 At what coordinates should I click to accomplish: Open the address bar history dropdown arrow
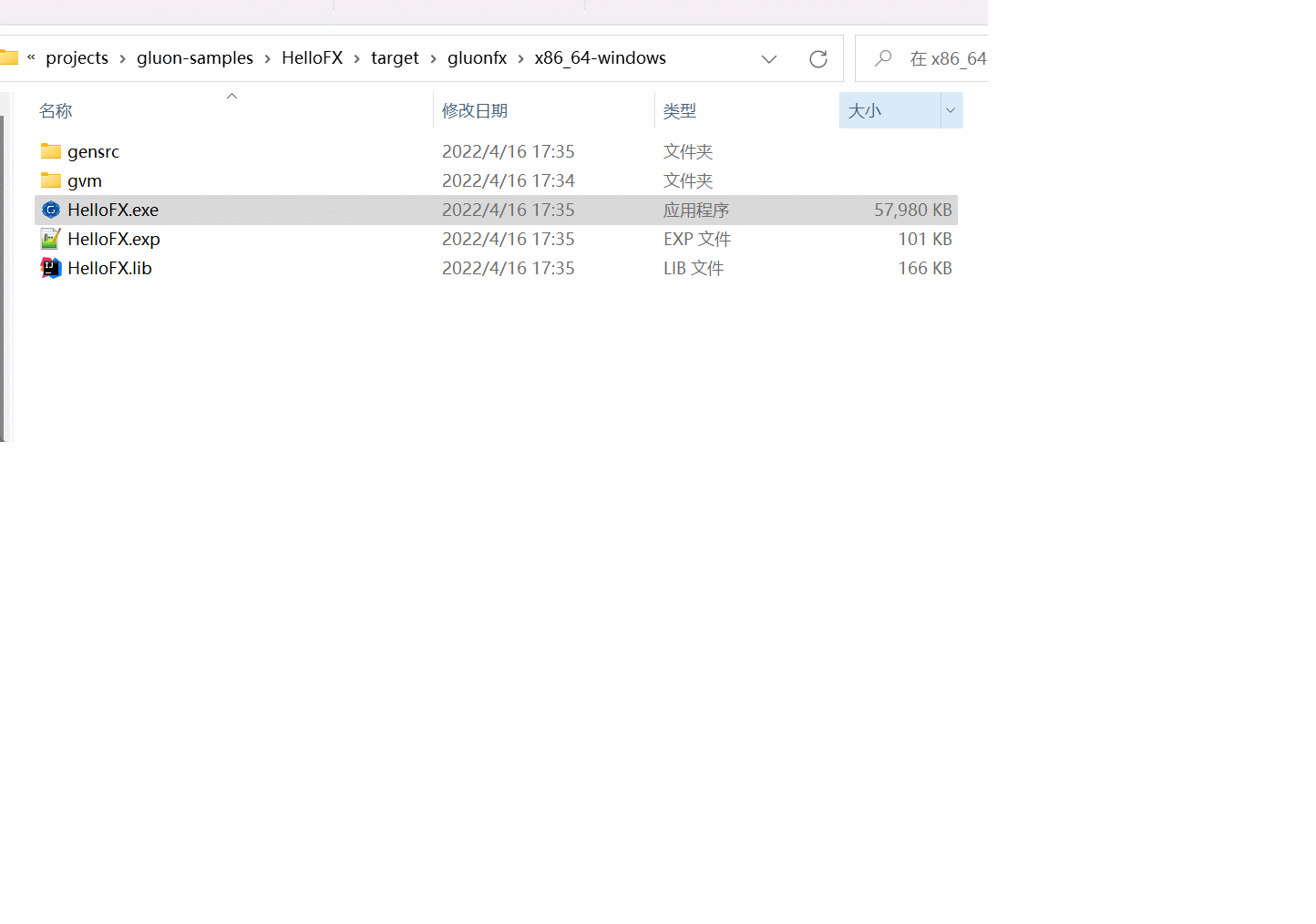(768, 57)
